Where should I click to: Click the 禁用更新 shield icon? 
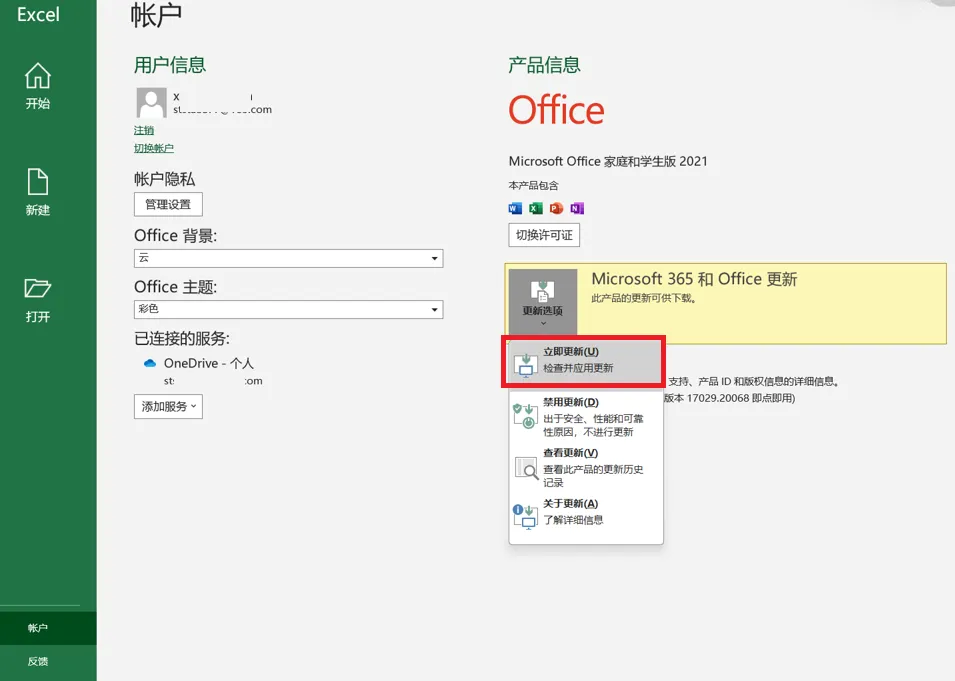pyautogui.click(x=525, y=415)
